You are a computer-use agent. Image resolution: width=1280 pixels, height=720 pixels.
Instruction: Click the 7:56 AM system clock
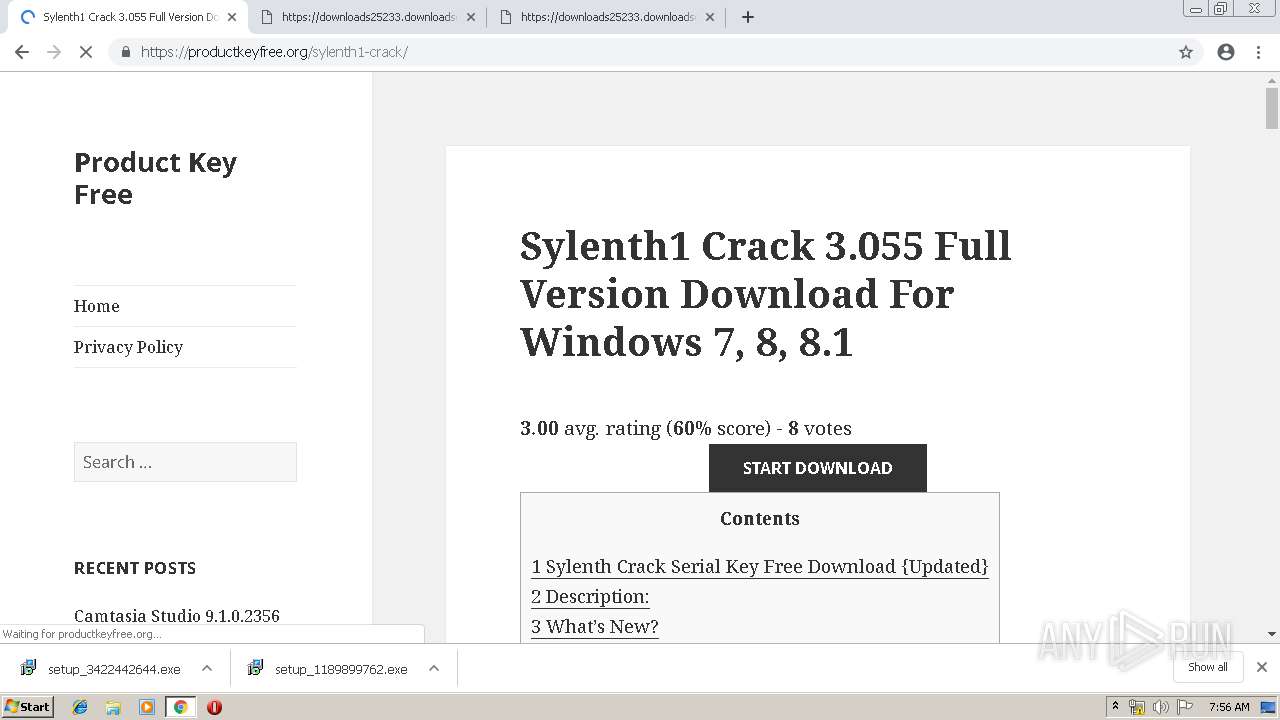(1229, 707)
